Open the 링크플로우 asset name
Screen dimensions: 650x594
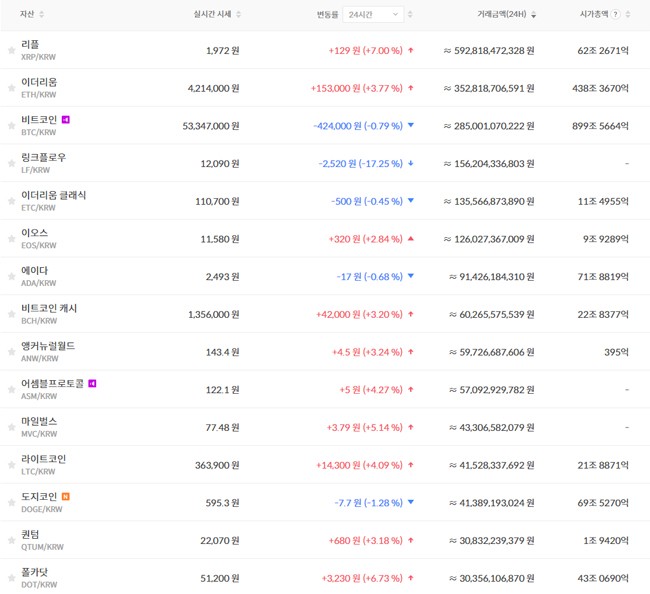pos(44,158)
